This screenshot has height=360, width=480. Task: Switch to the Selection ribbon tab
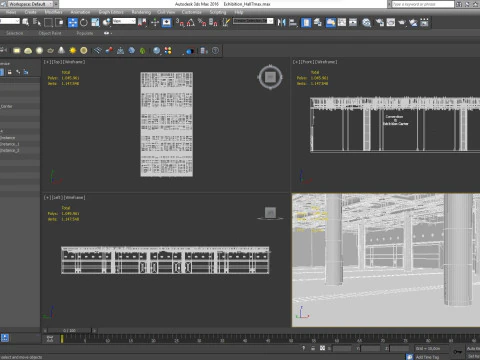click(14, 33)
